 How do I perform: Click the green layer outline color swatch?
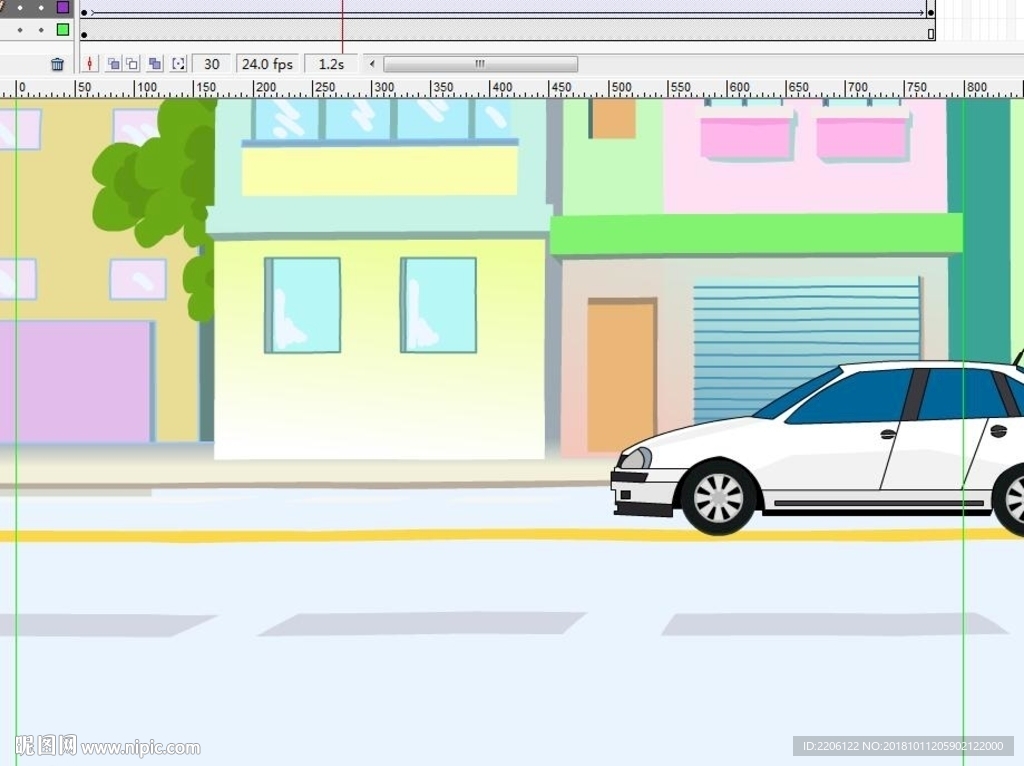click(63, 30)
